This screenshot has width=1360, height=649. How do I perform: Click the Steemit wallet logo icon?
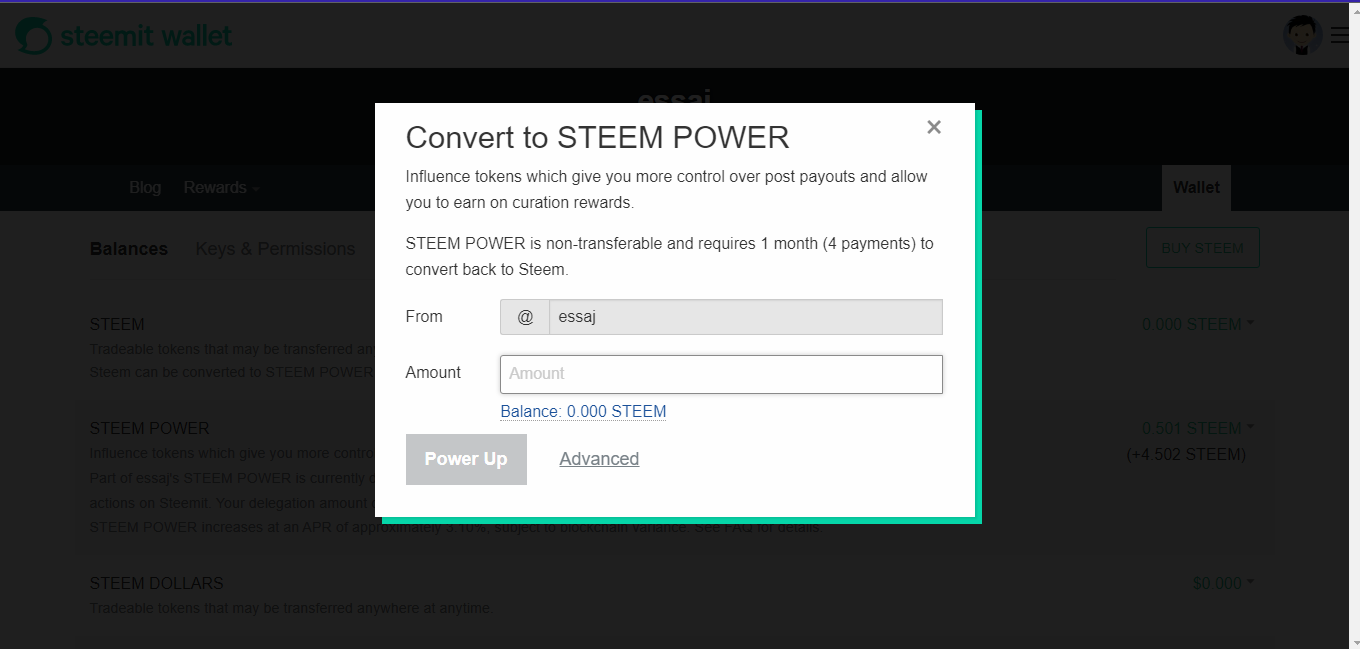point(33,36)
